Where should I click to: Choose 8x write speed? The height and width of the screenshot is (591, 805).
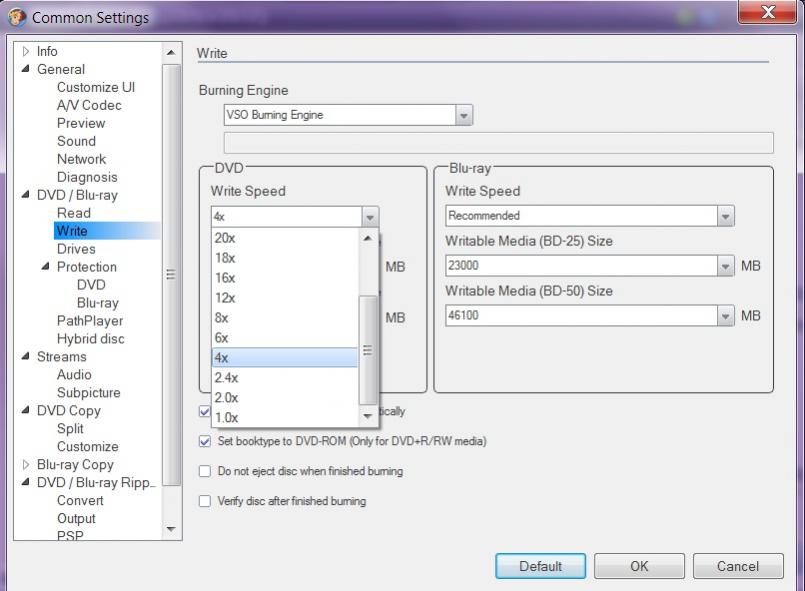coord(284,318)
